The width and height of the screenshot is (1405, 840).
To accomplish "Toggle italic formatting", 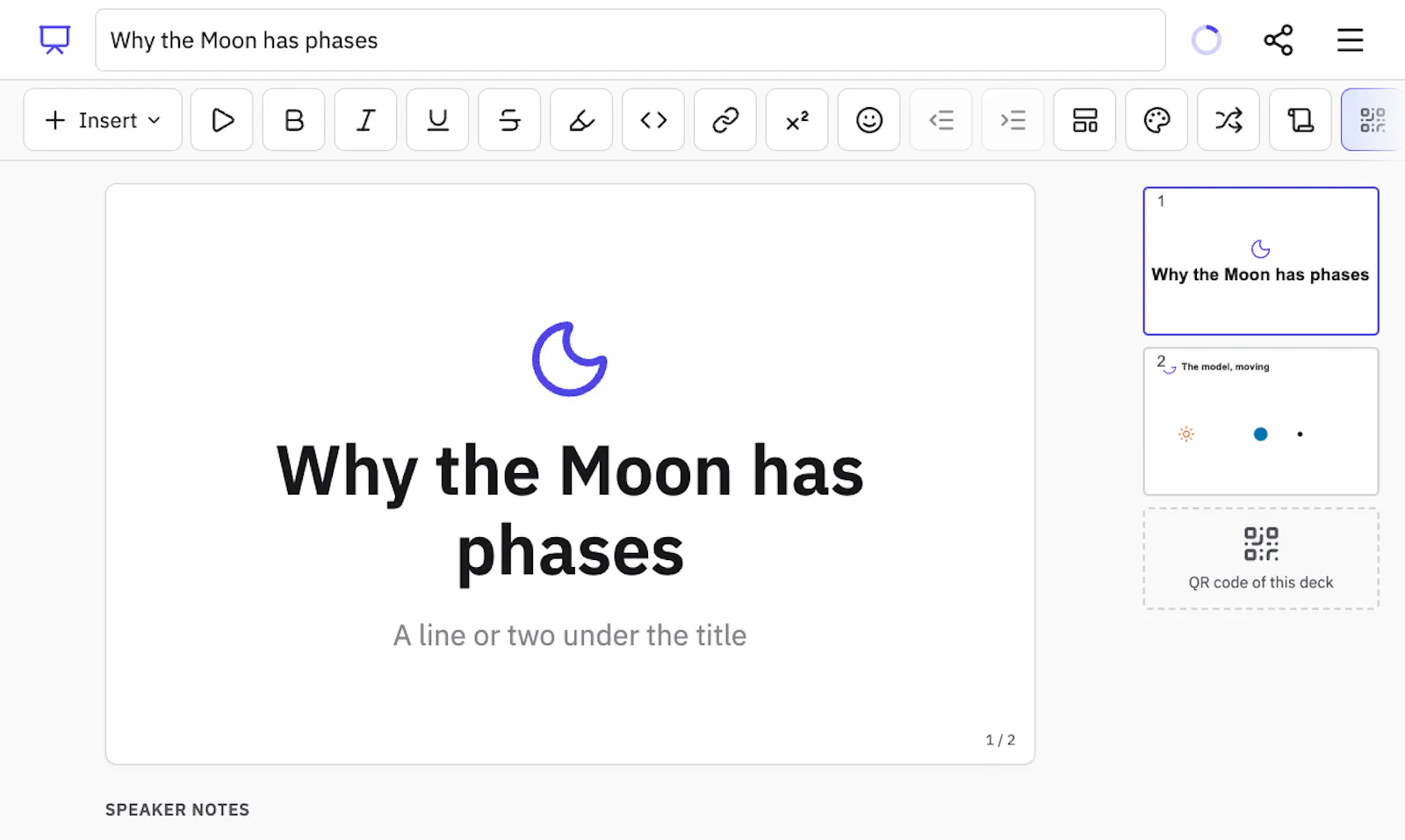I will [366, 119].
